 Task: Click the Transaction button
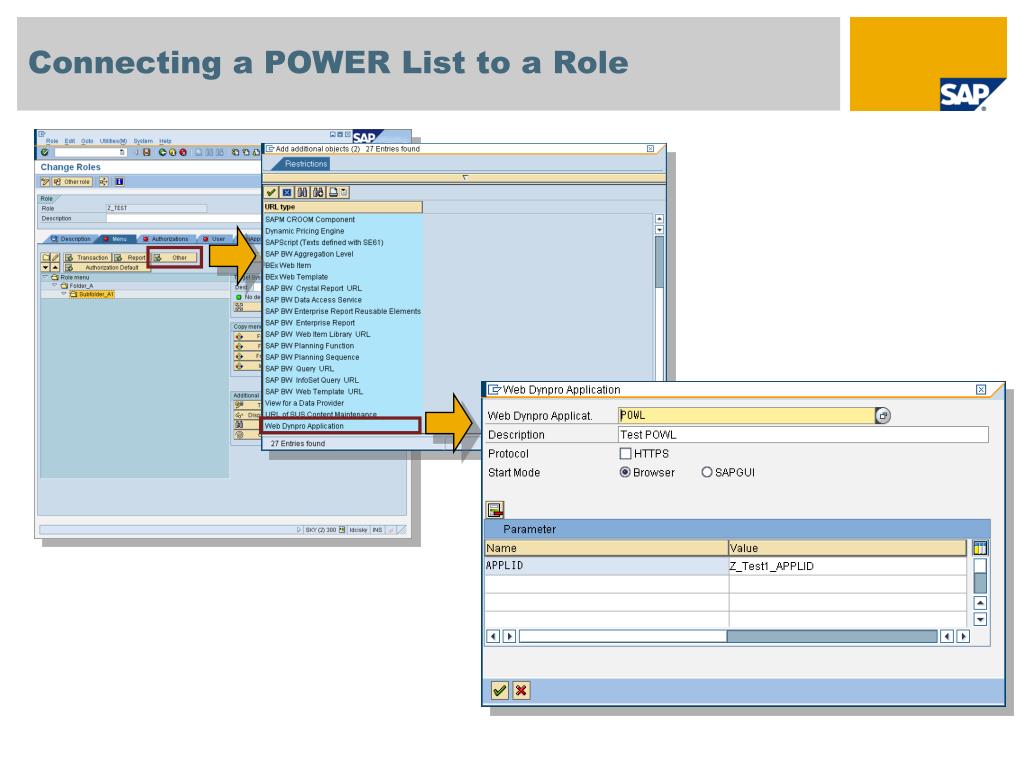87,257
